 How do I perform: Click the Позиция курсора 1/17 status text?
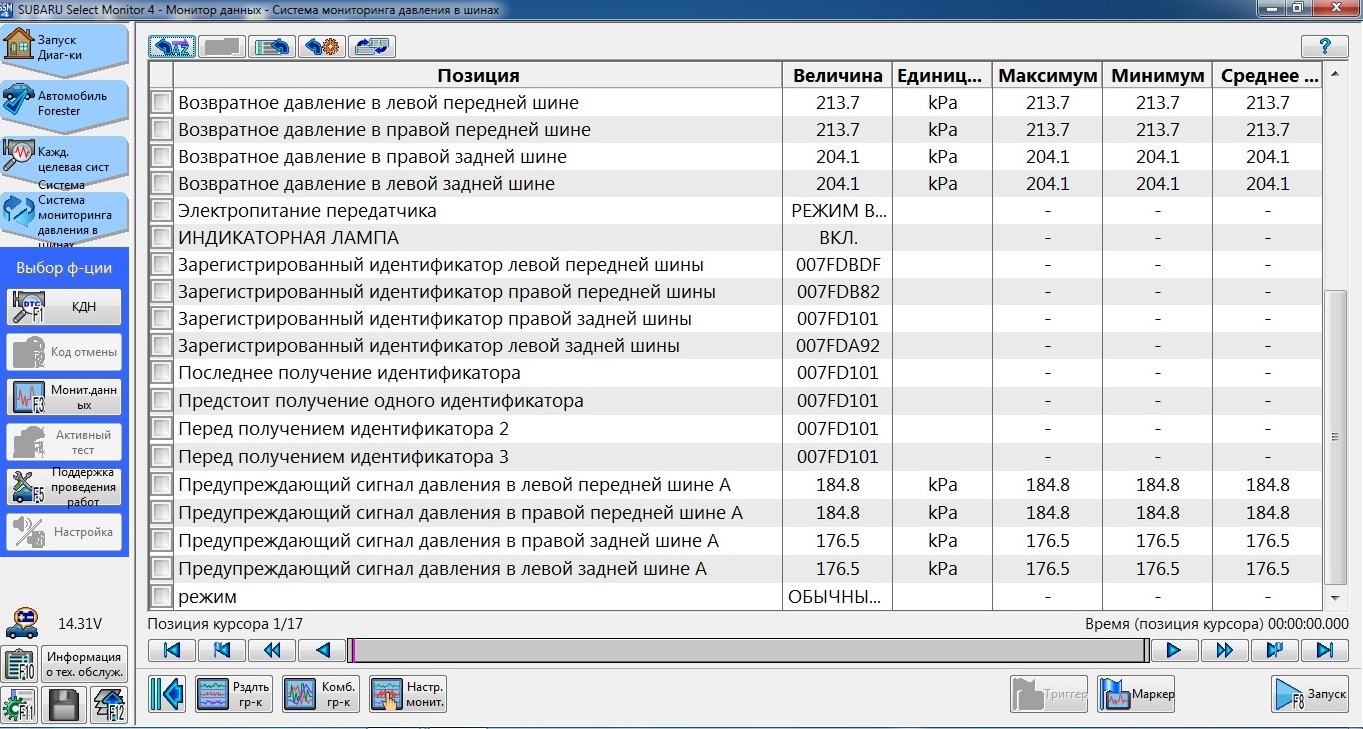point(225,623)
